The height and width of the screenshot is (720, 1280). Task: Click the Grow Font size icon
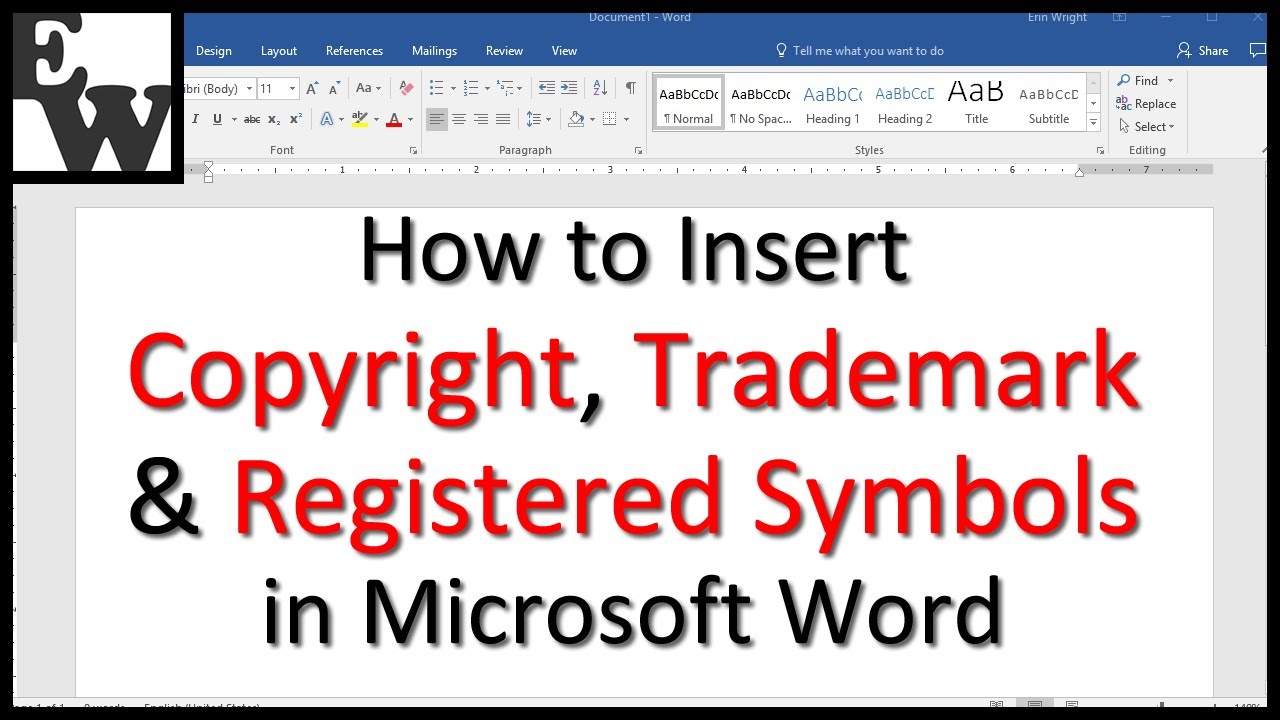pos(313,88)
